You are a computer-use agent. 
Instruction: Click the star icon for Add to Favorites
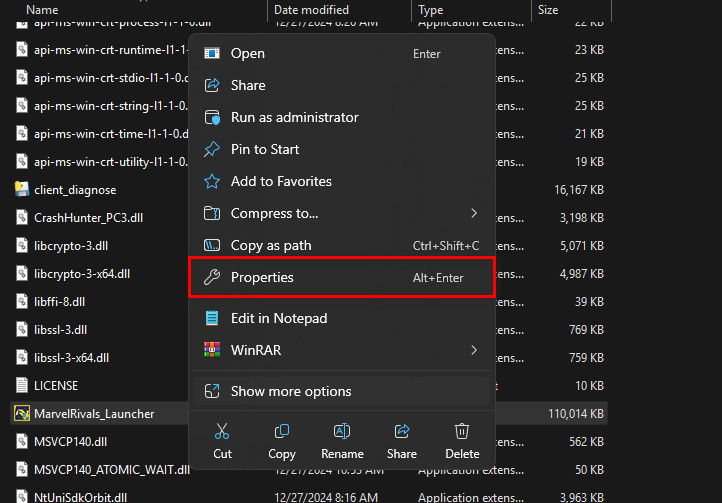[212, 181]
